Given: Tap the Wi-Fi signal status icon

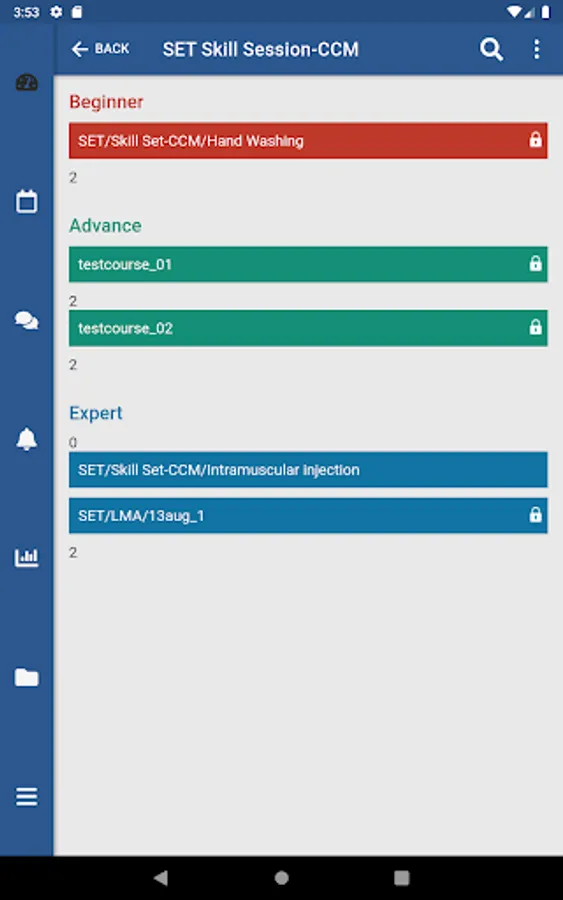Looking at the screenshot, I should pos(514,12).
